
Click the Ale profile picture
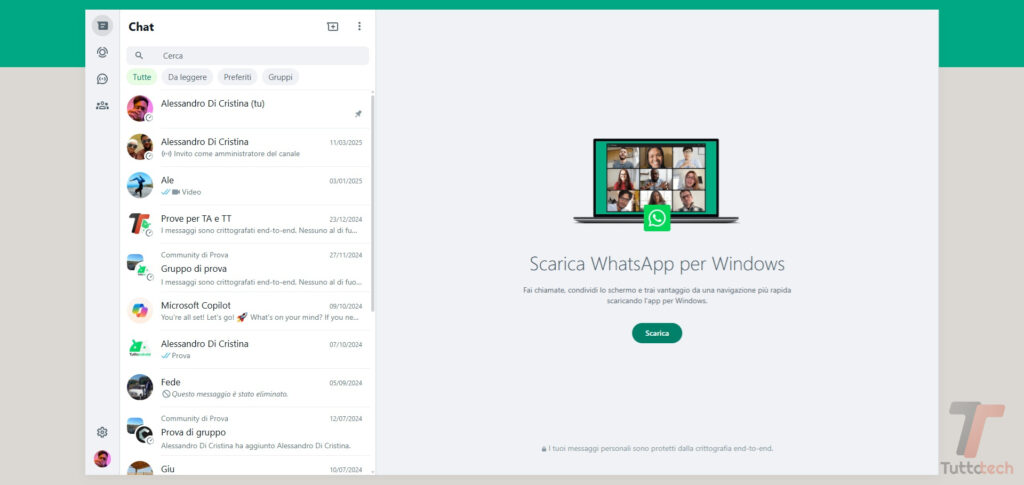tap(140, 185)
